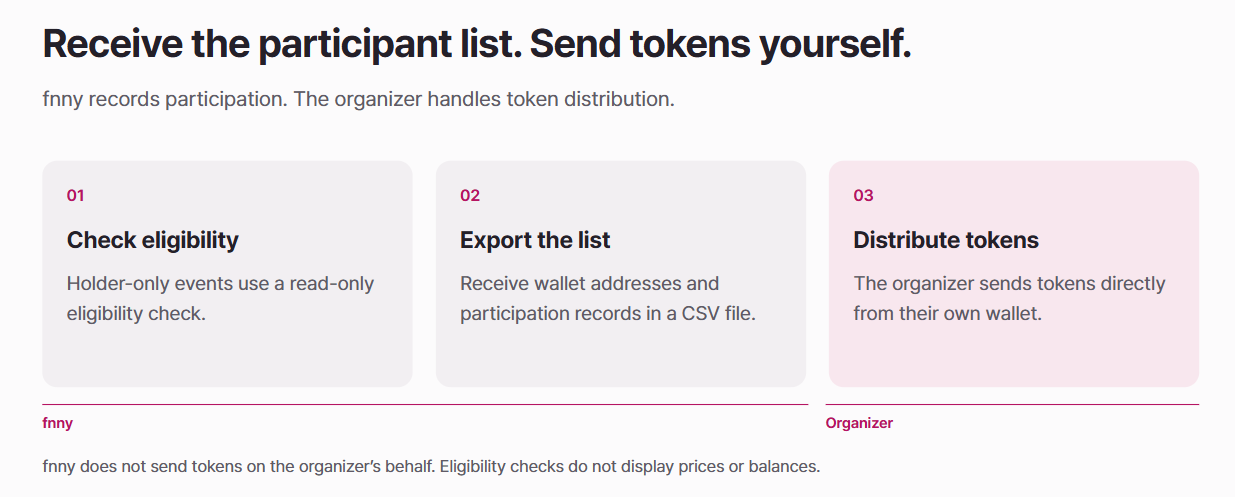
Task: Click the 01 step number
Action: click(x=76, y=195)
